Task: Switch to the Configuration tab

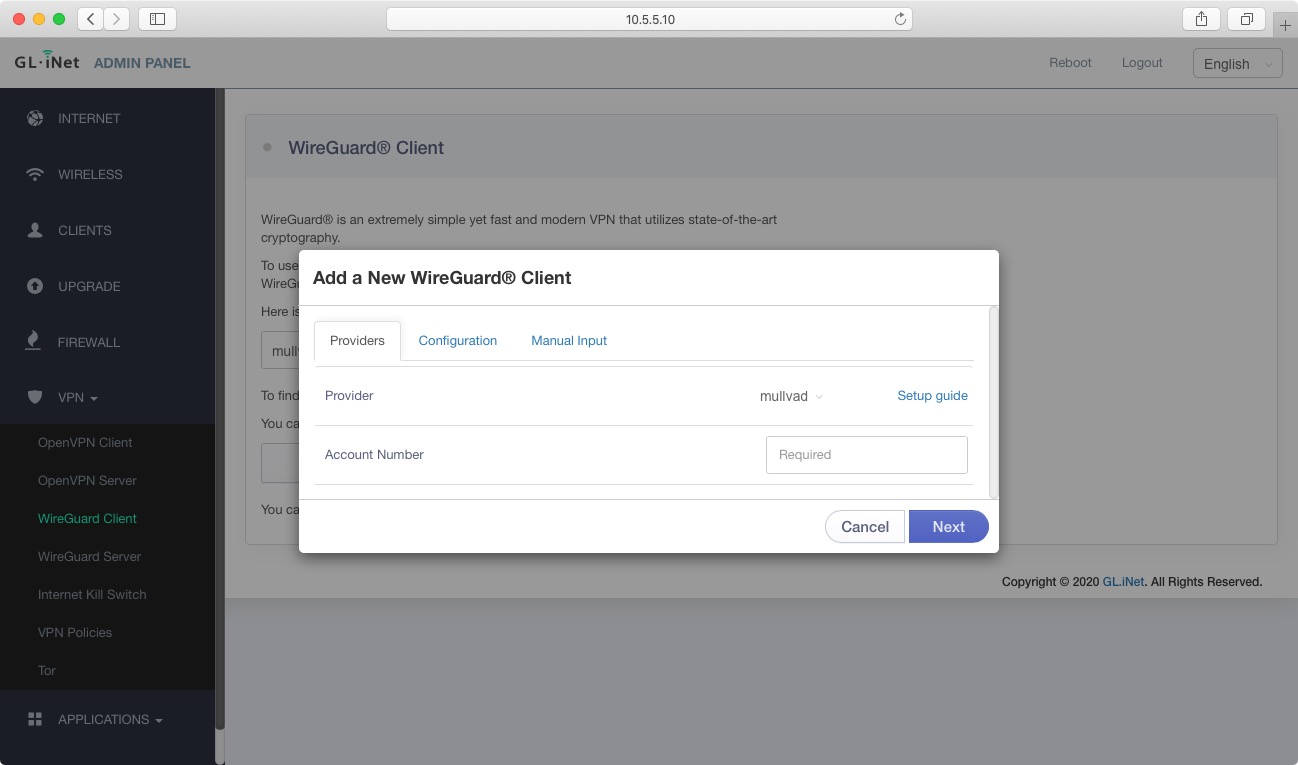Action: click(458, 341)
